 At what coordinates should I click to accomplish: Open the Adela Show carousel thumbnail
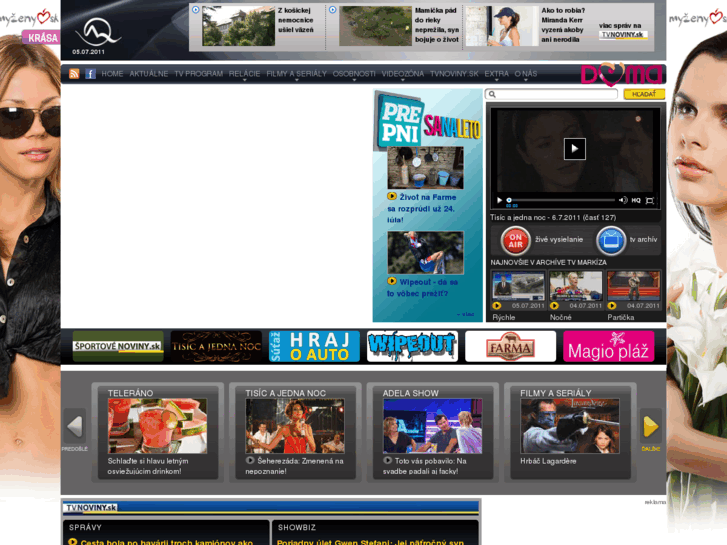tap(432, 426)
